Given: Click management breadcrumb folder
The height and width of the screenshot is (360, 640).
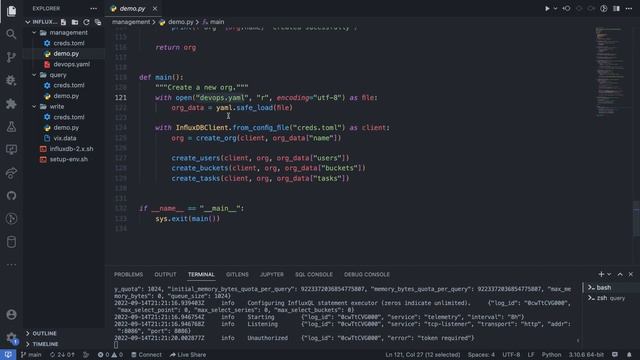Looking at the screenshot, I should point(131,22).
